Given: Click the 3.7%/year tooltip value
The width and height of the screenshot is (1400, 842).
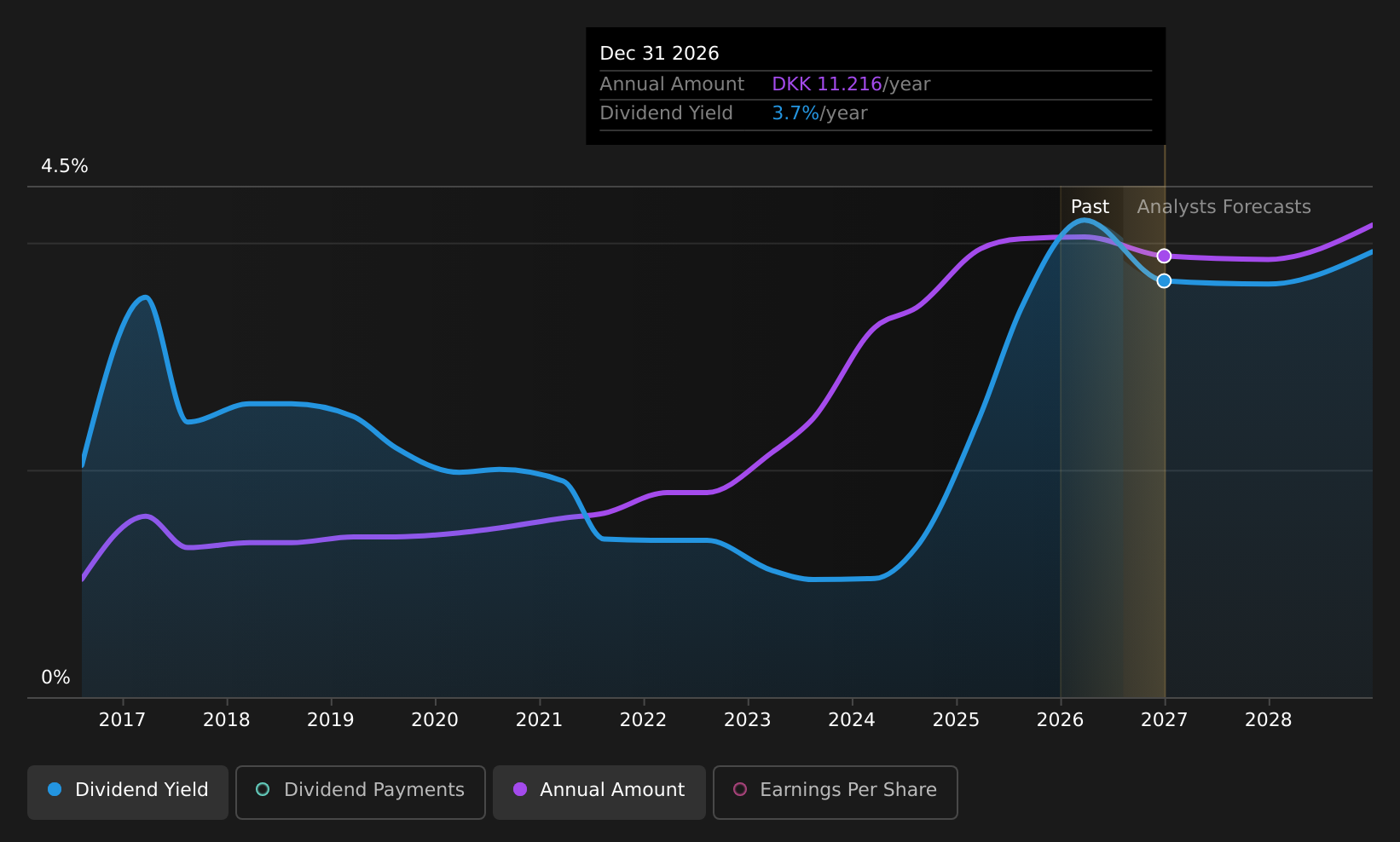Looking at the screenshot, I should tap(819, 113).
